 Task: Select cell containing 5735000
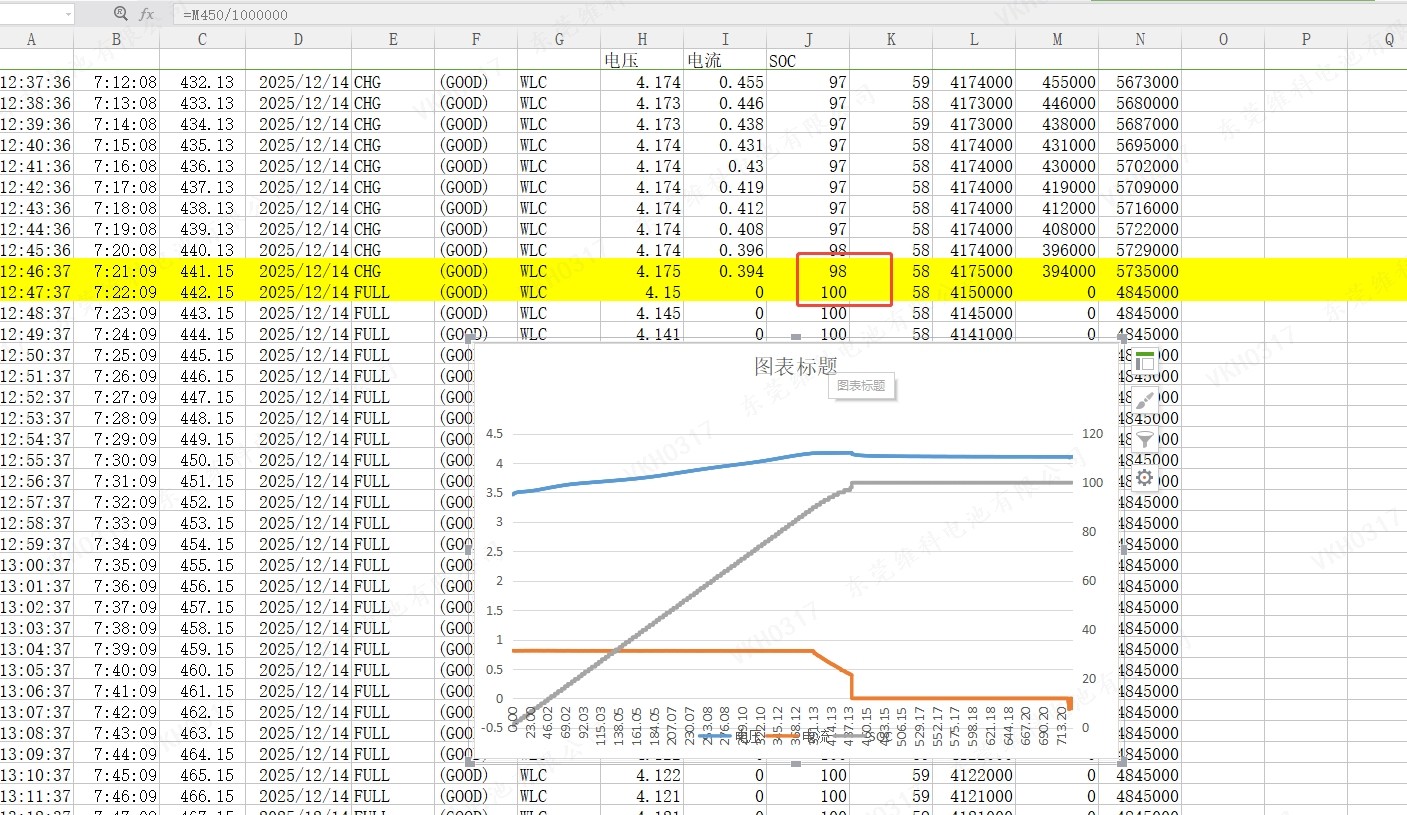click(x=1140, y=271)
